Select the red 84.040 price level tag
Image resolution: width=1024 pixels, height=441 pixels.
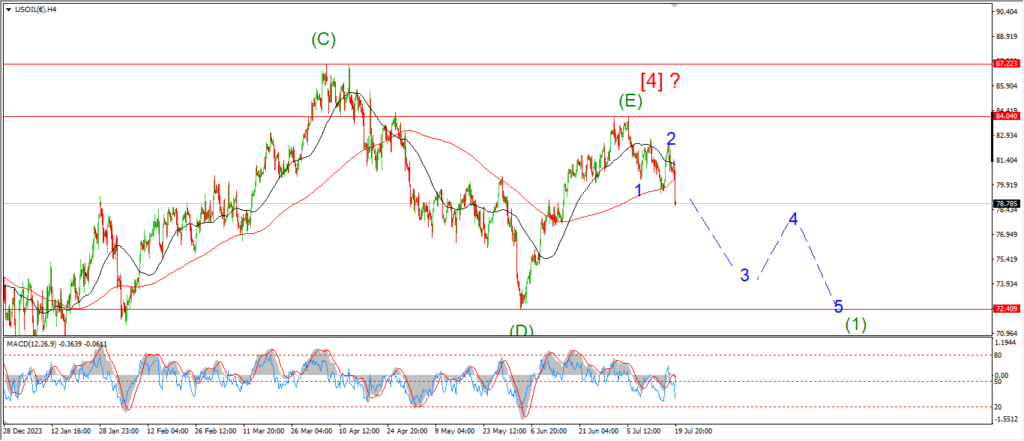1005,116
